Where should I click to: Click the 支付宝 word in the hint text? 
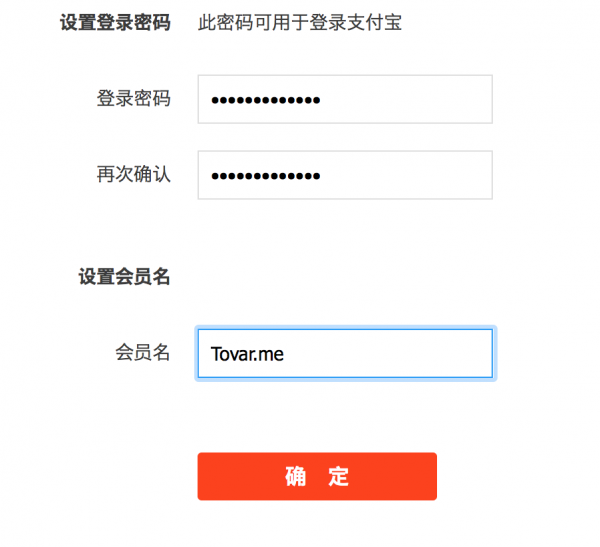click(374, 22)
